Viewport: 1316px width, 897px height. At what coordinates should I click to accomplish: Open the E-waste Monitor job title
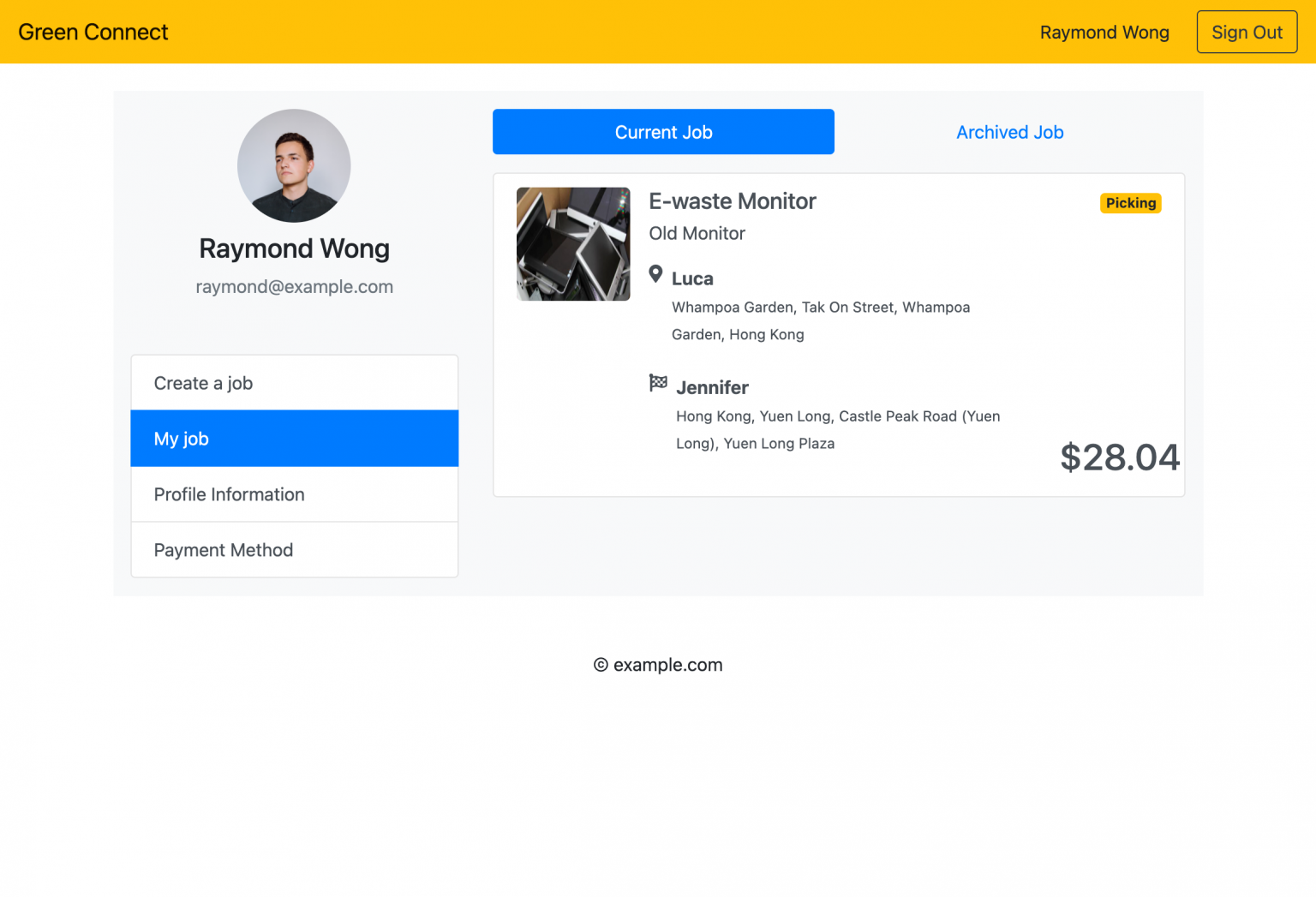click(732, 201)
